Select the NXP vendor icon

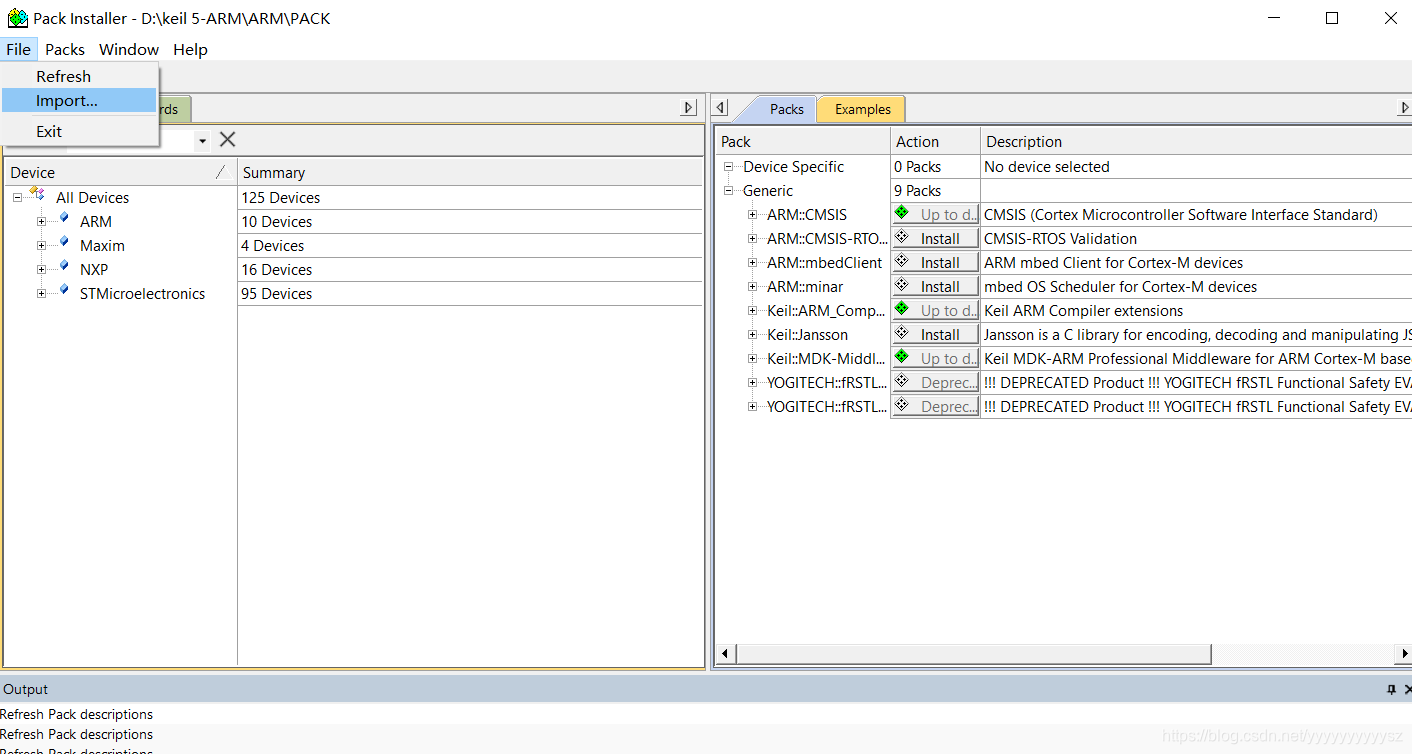point(64,266)
